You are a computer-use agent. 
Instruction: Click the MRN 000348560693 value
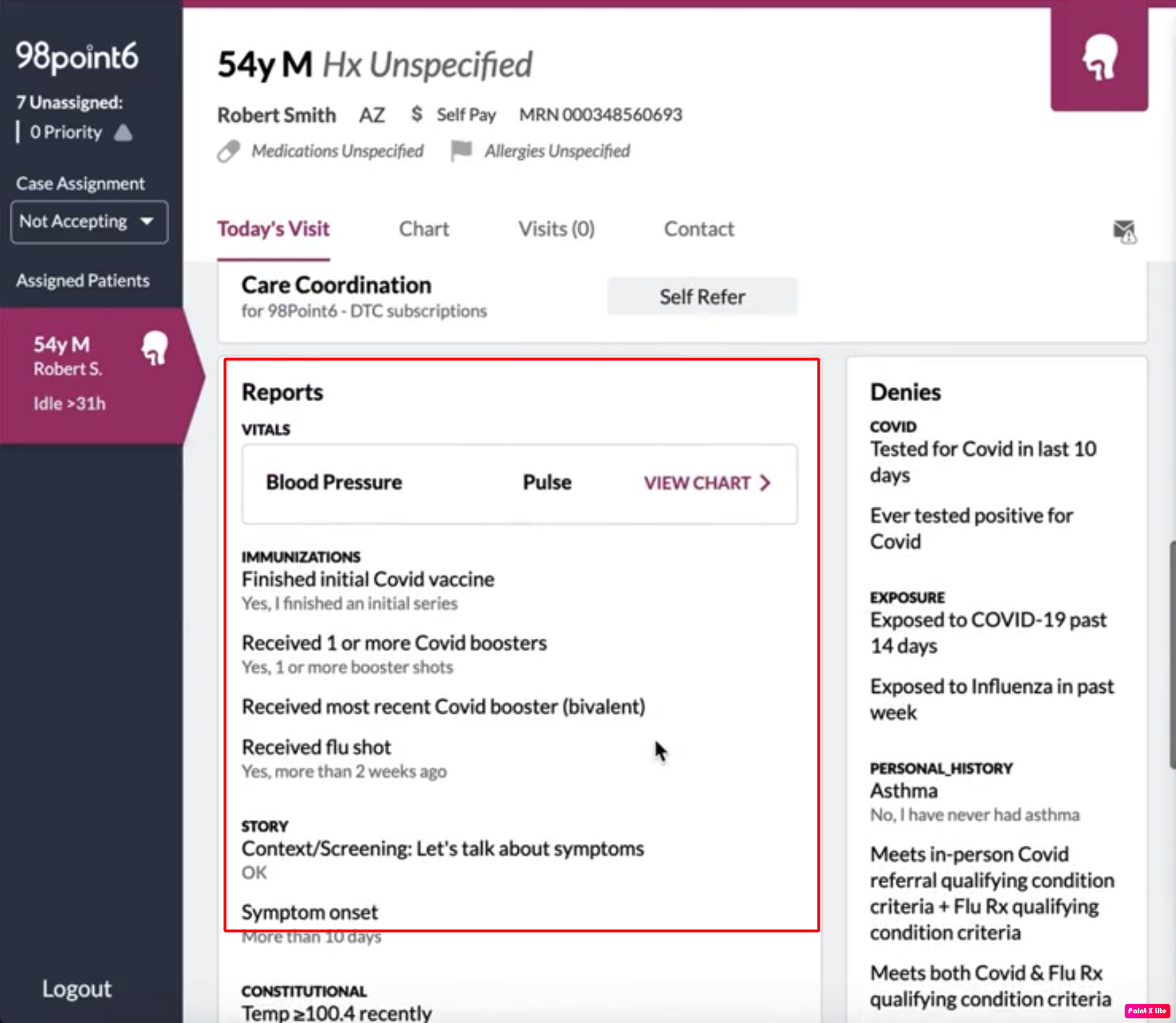point(601,114)
